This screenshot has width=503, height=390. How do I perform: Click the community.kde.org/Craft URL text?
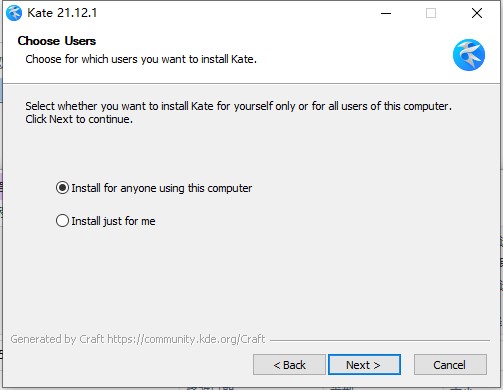pos(186,339)
